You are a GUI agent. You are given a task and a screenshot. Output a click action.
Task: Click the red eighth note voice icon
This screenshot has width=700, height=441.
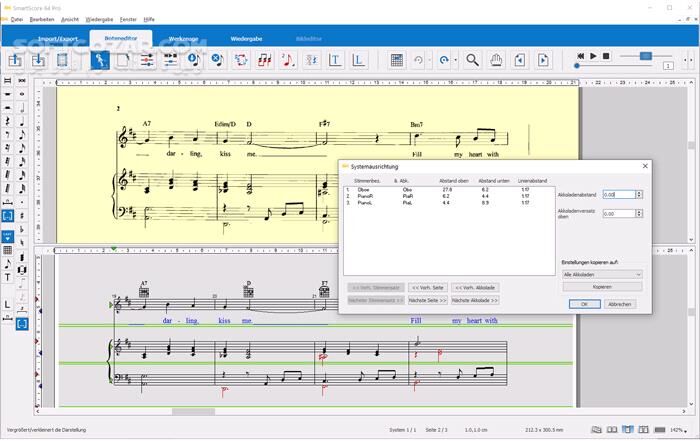coord(288,60)
